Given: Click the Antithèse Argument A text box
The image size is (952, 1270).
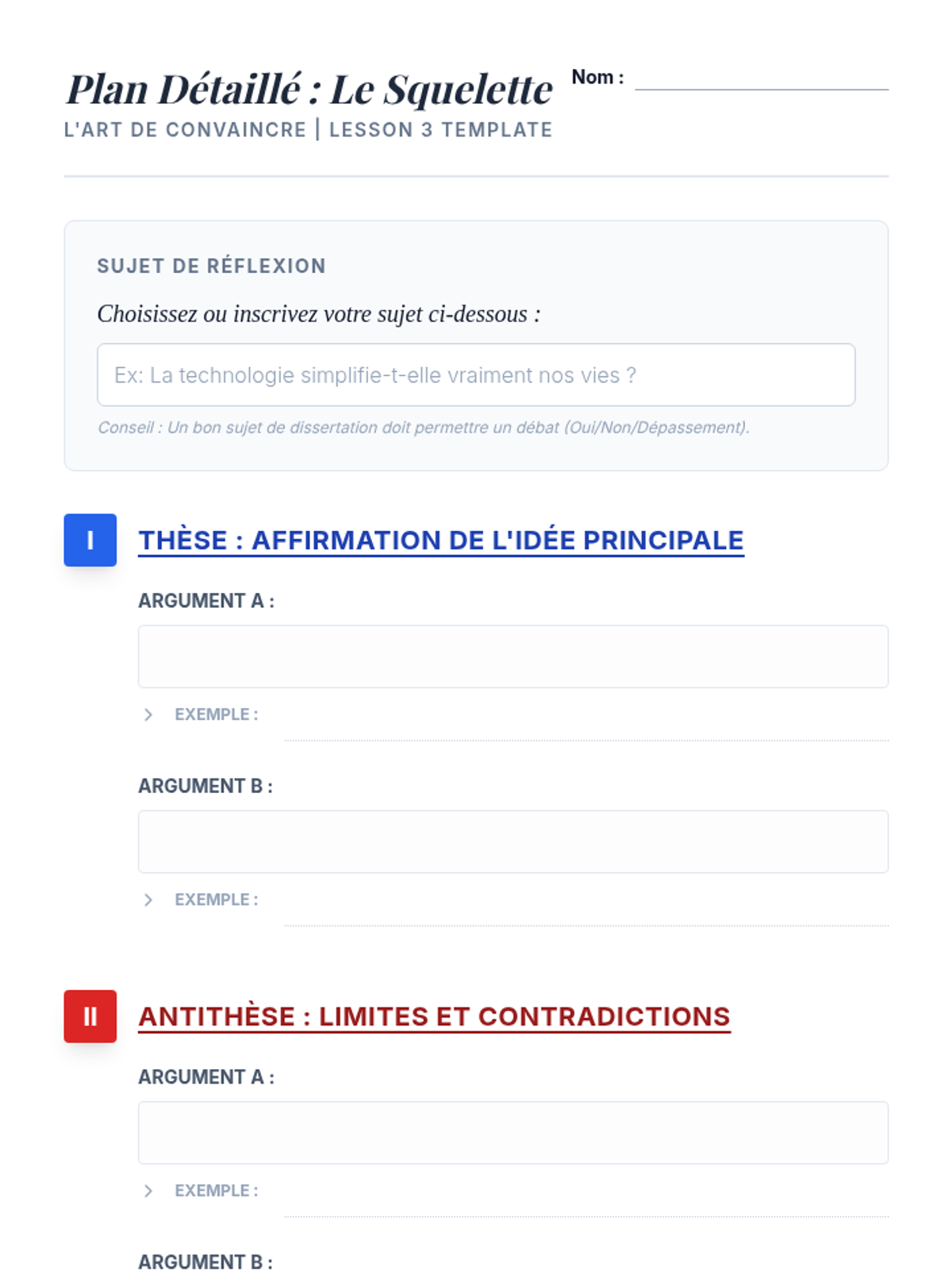Looking at the screenshot, I should [x=512, y=1133].
